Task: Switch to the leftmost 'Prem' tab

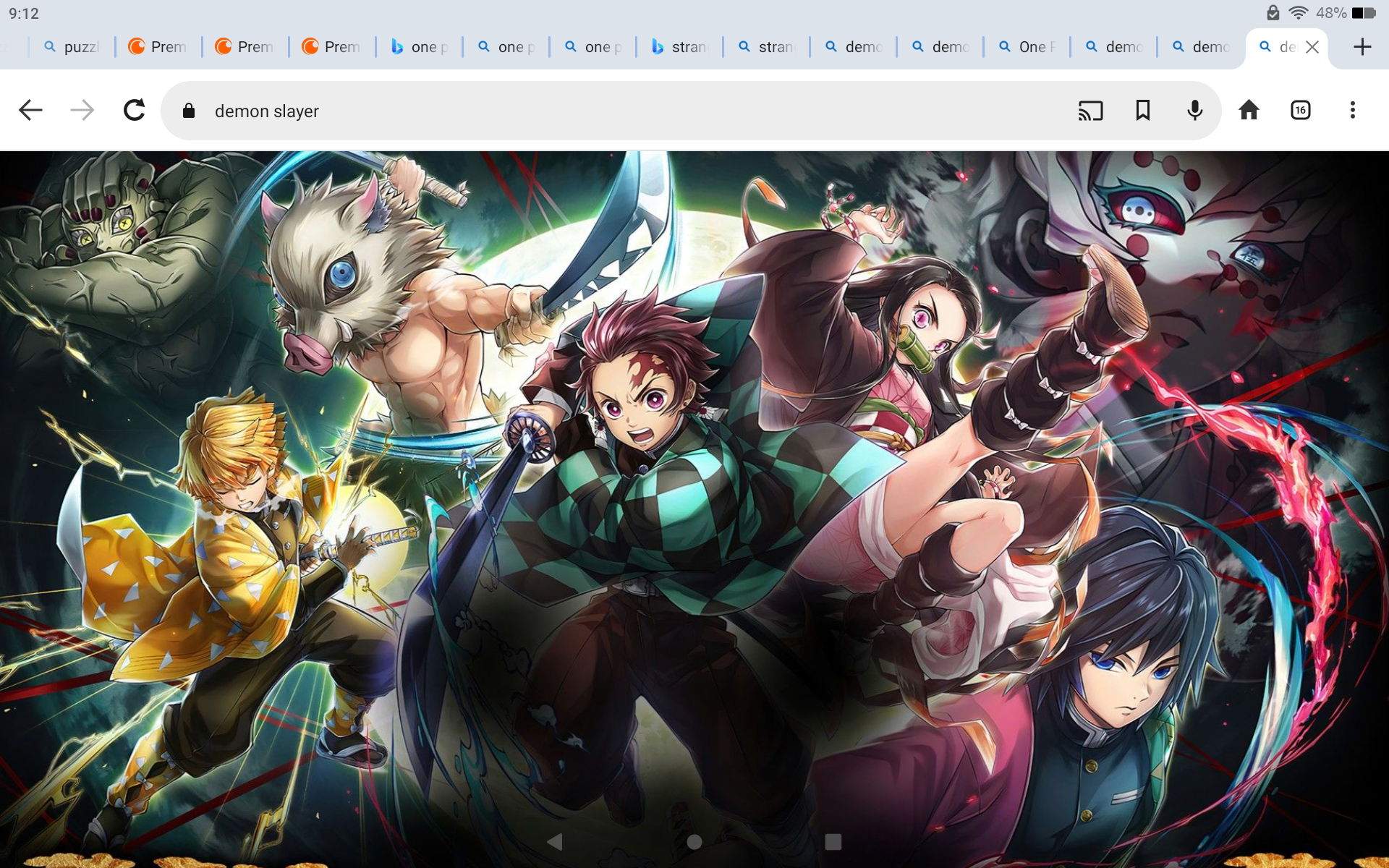Action: (x=159, y=47)
